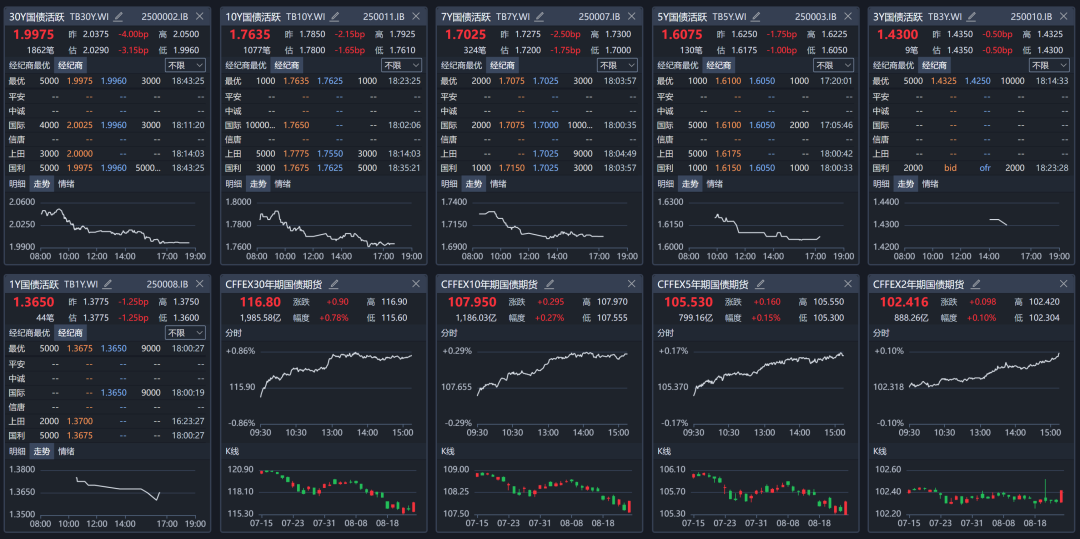This screenshot has height=539, width=1080.
Task: Click 250008.IB bond code in 1Y panel
Action: tap(167, 284)
